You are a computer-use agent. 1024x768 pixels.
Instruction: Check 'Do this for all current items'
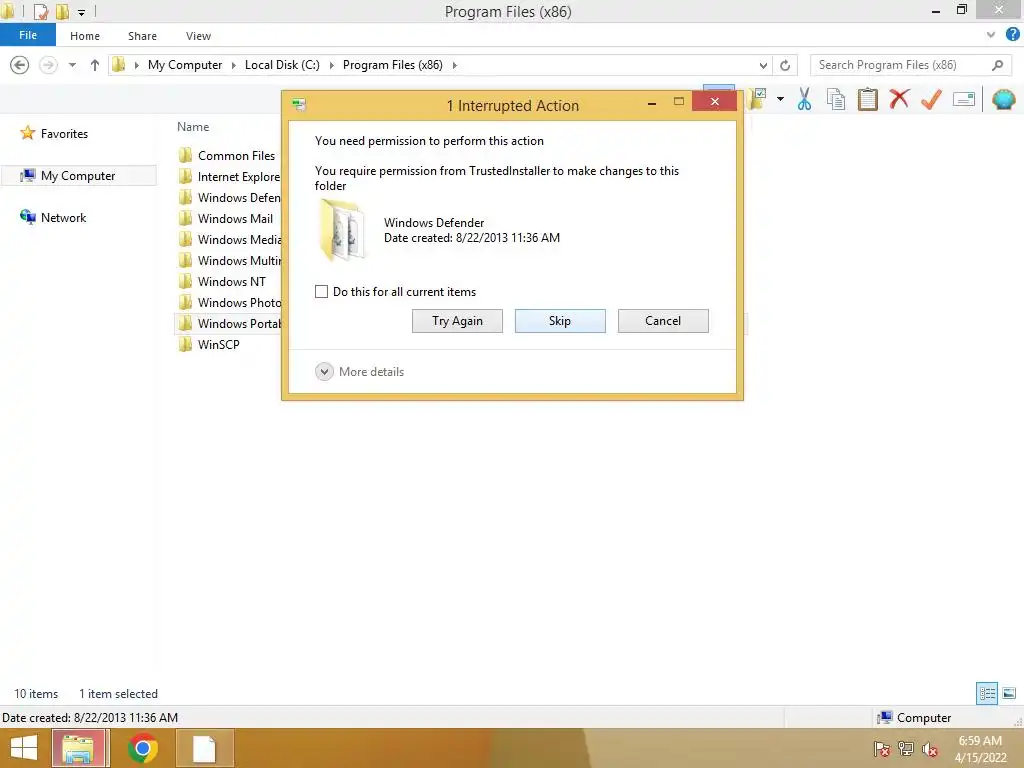[321, 291]
